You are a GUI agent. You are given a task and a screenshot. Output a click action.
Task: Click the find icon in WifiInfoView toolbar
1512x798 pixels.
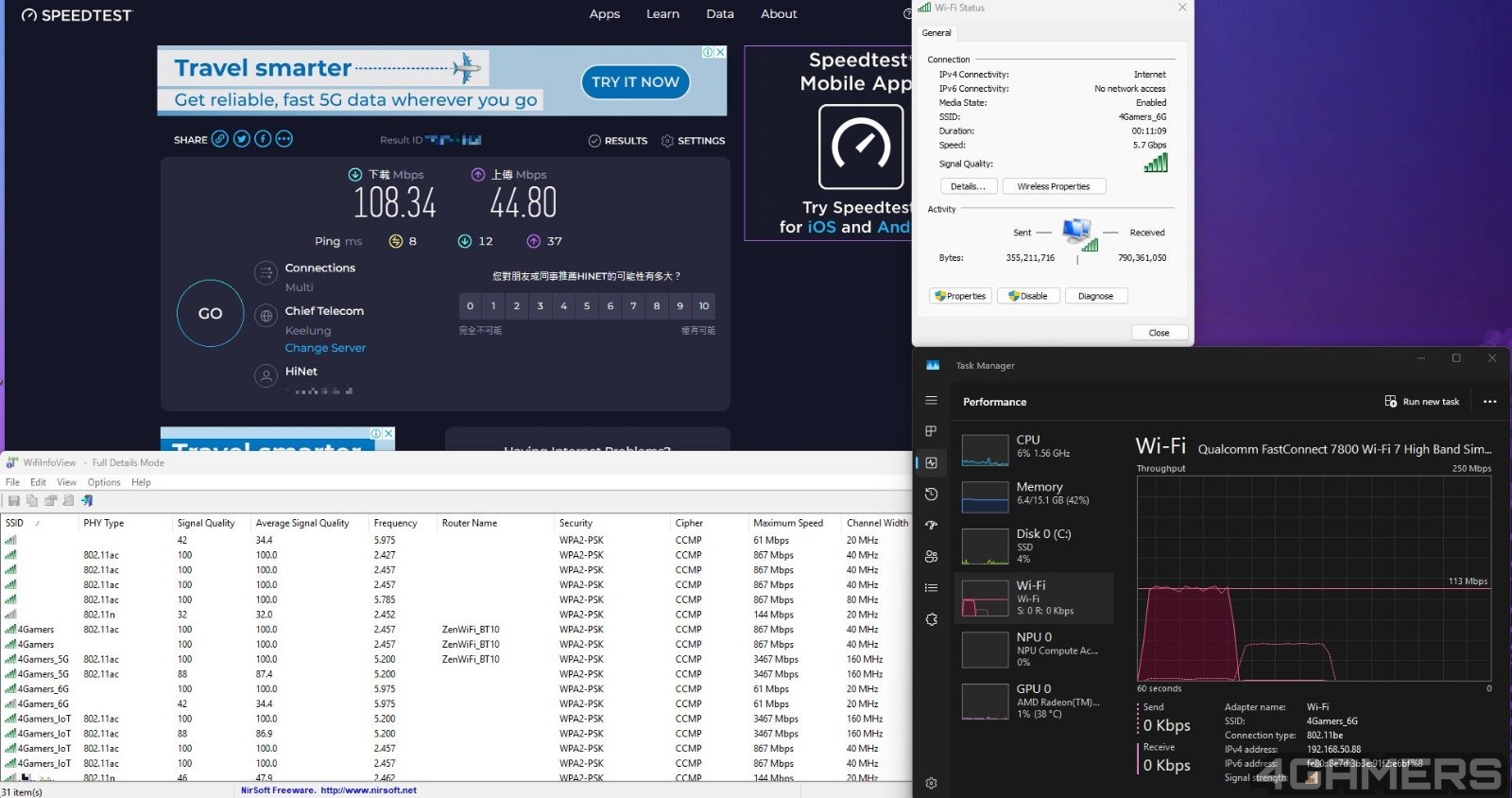point(68,500)
